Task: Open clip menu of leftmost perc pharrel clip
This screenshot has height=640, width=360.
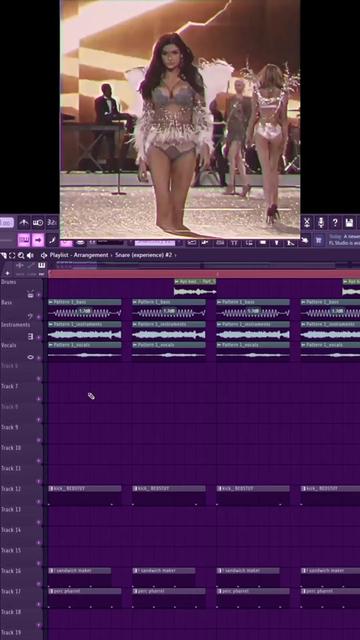Action: click(x=51, y=591)
